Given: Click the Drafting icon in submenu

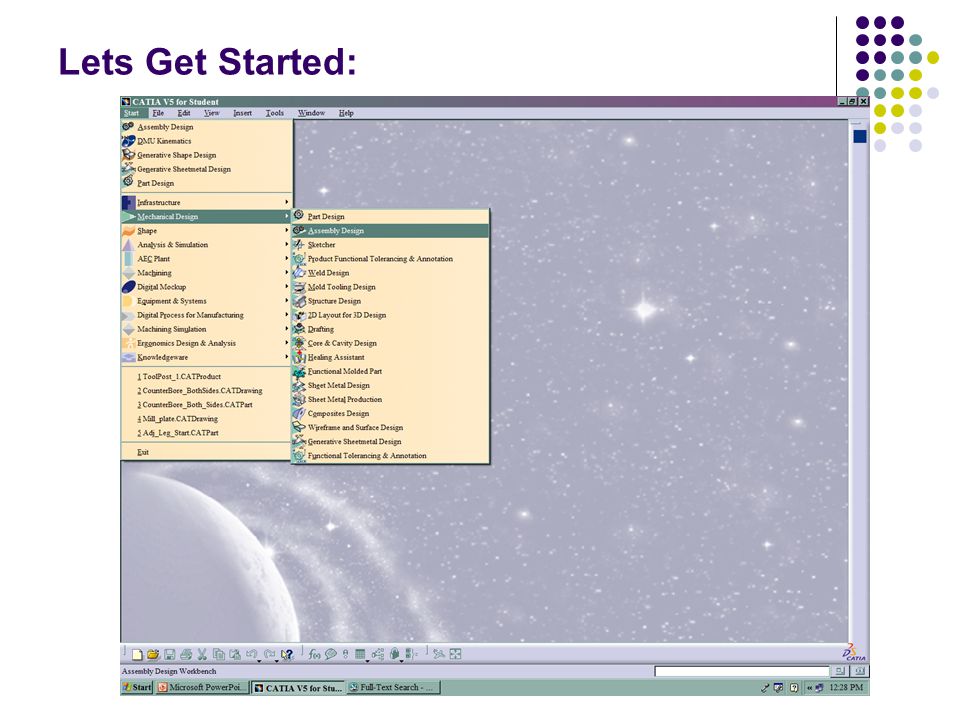Looking at the screenshot, I should (299, 329).
